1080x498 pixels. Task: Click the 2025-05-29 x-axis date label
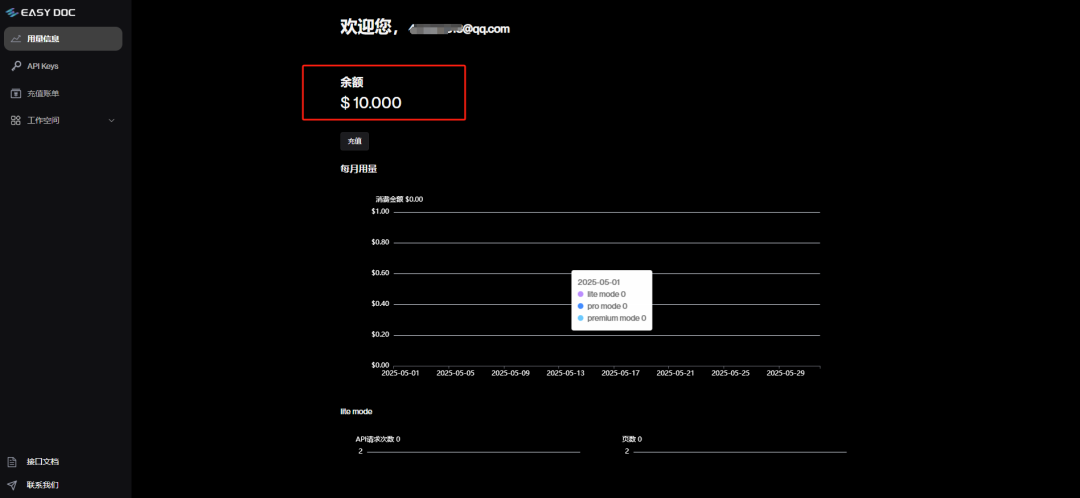[x=785, y=373]
